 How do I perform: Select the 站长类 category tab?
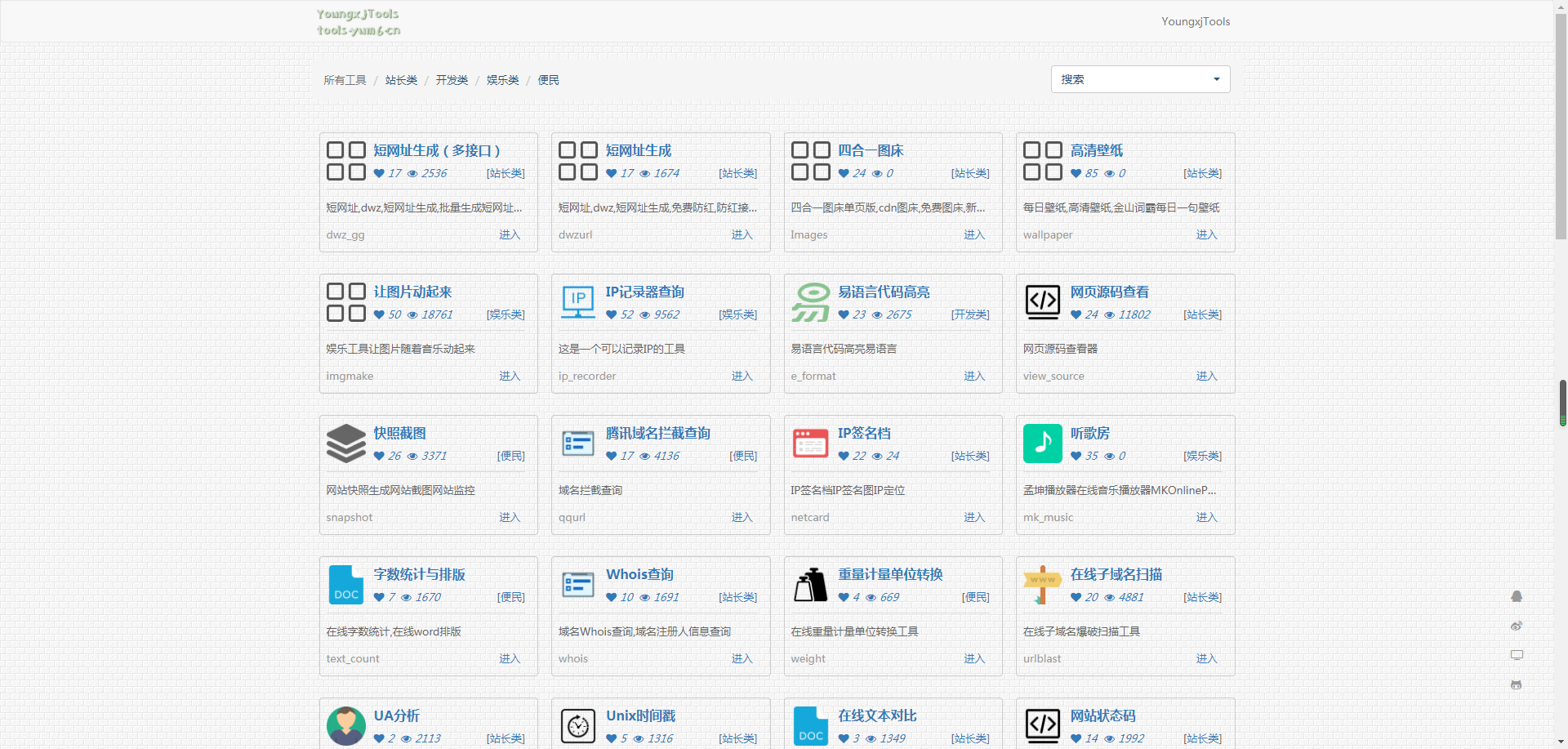coord(401,80)
